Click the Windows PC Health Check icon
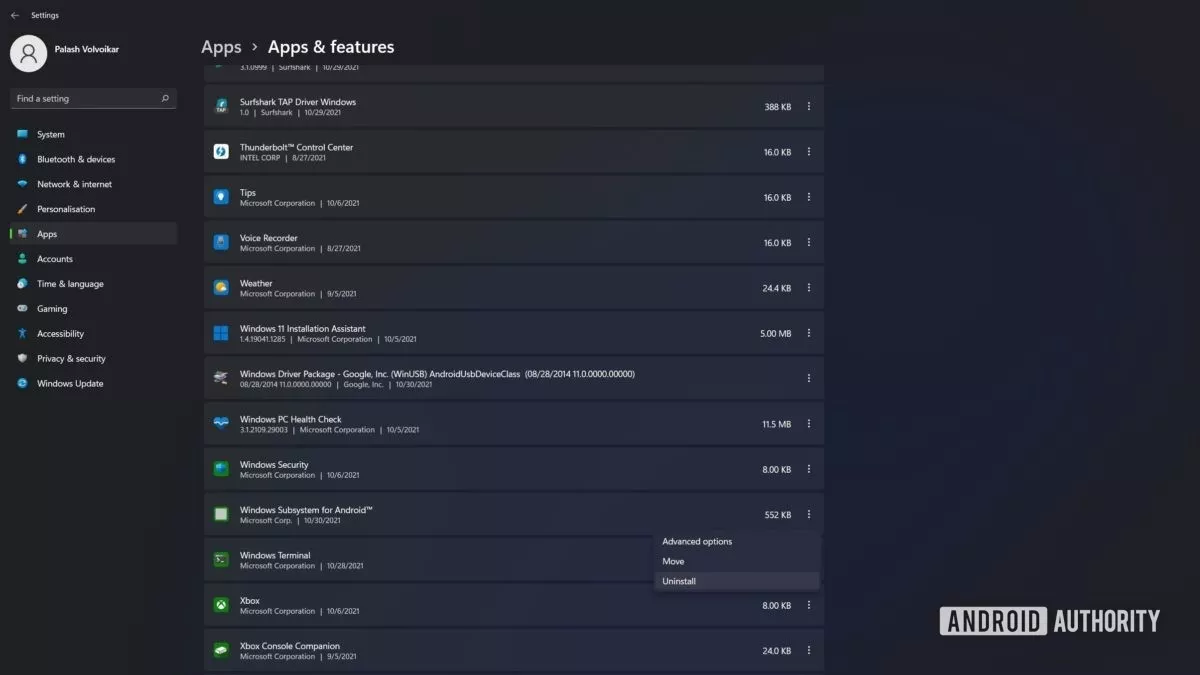The height and width of the screenshot is (675, 1200). (x=221, y=424)
